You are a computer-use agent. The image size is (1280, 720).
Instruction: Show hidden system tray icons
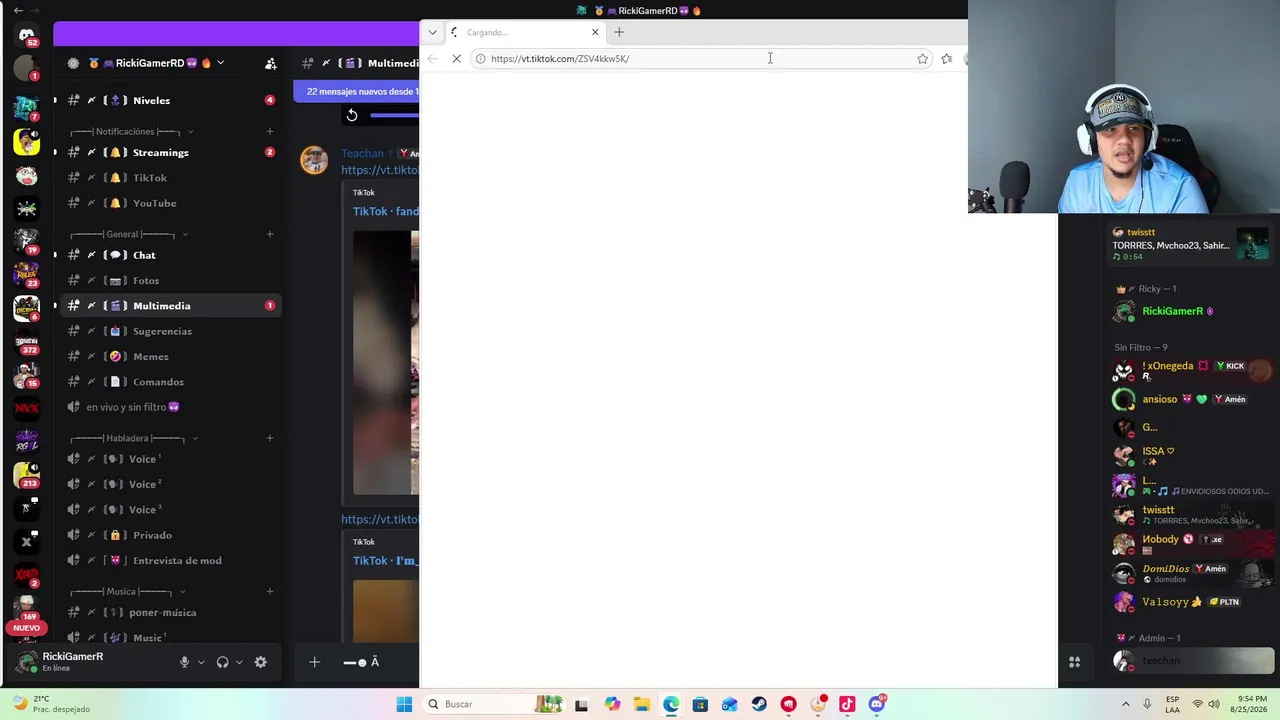click(x=1125, y=704)
